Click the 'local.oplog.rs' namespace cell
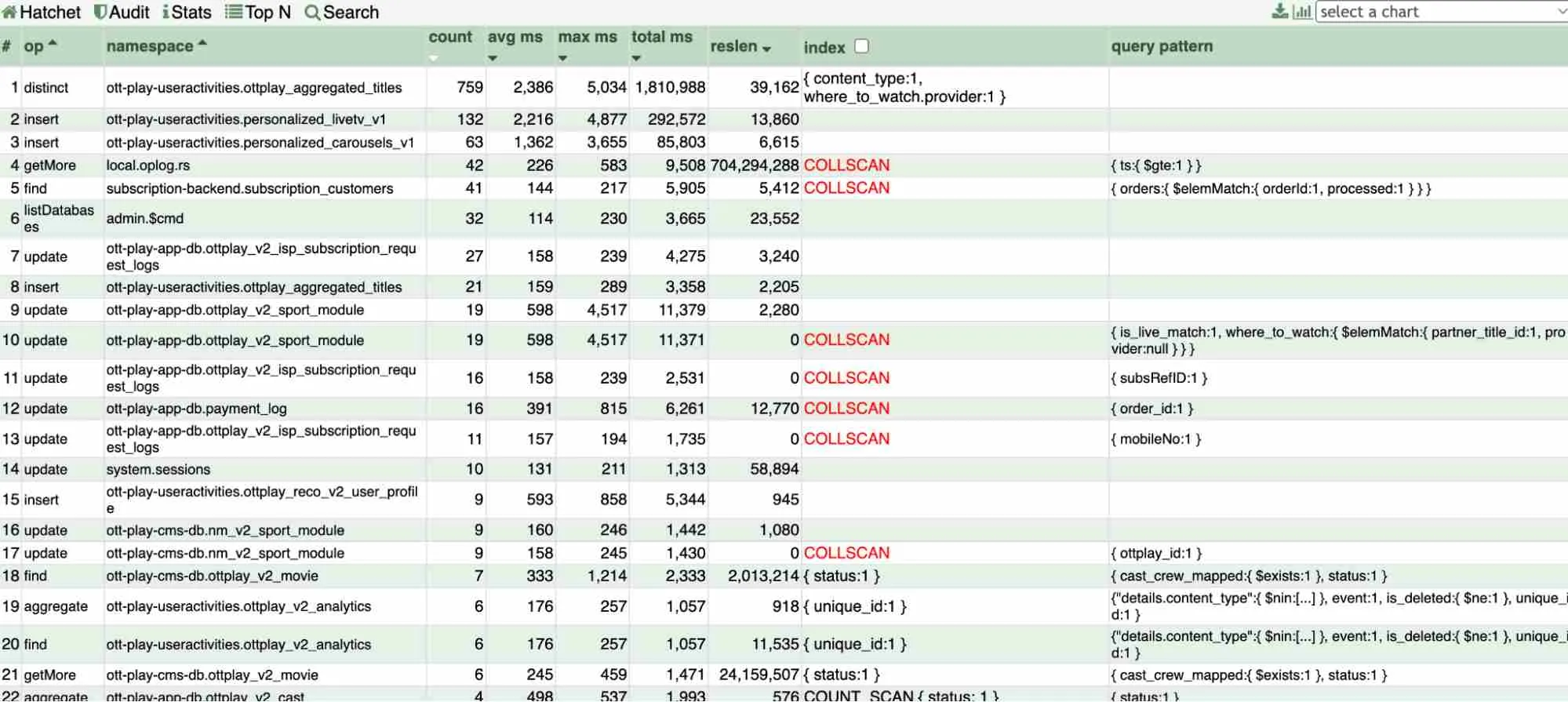 (x=148, y=165)
